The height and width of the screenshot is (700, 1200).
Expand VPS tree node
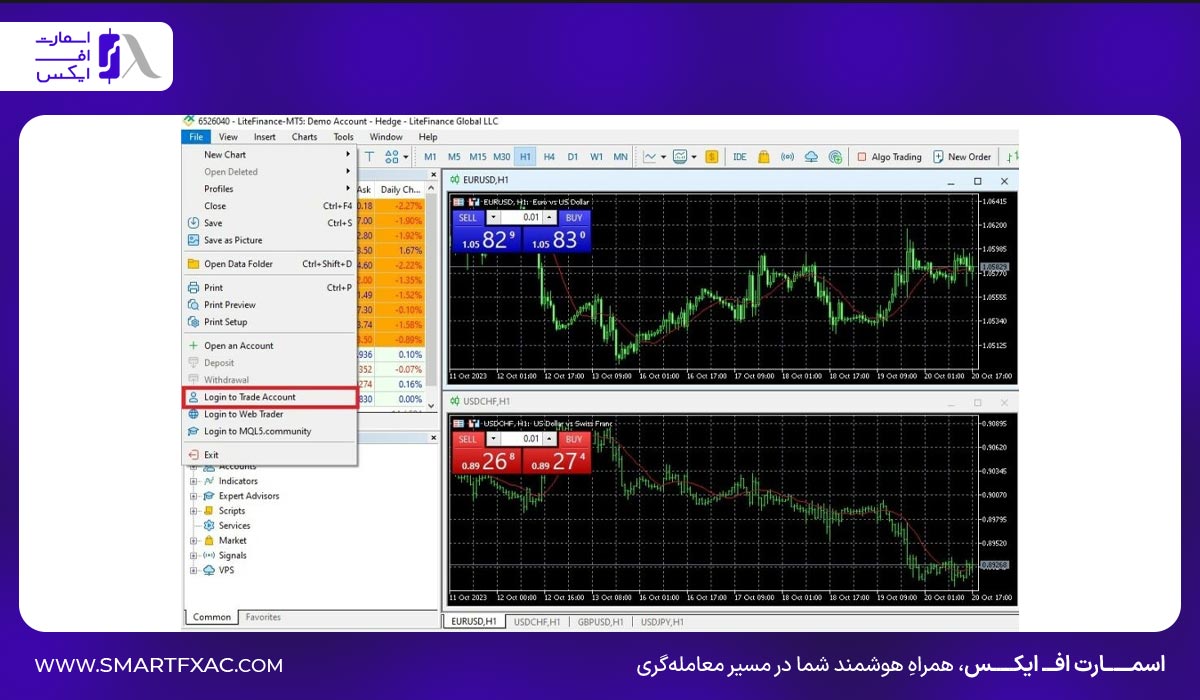click(193, 571)
